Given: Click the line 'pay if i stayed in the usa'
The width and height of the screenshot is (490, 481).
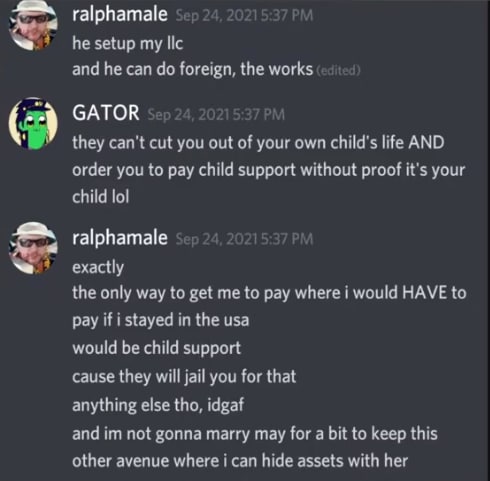Looking at the screenshot, I should (161, 320).
